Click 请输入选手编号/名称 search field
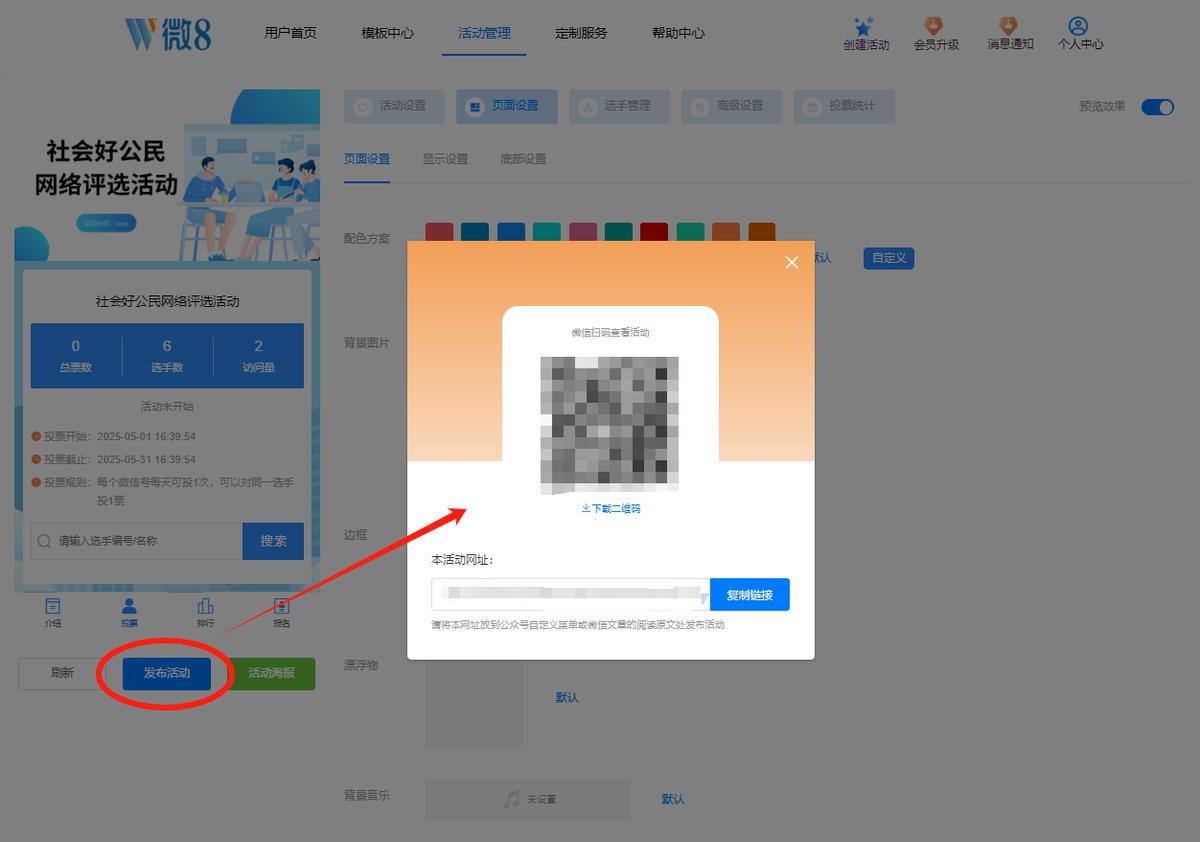Image resolution: width=1200 pixels, height=842 pixels. point(137,541)
